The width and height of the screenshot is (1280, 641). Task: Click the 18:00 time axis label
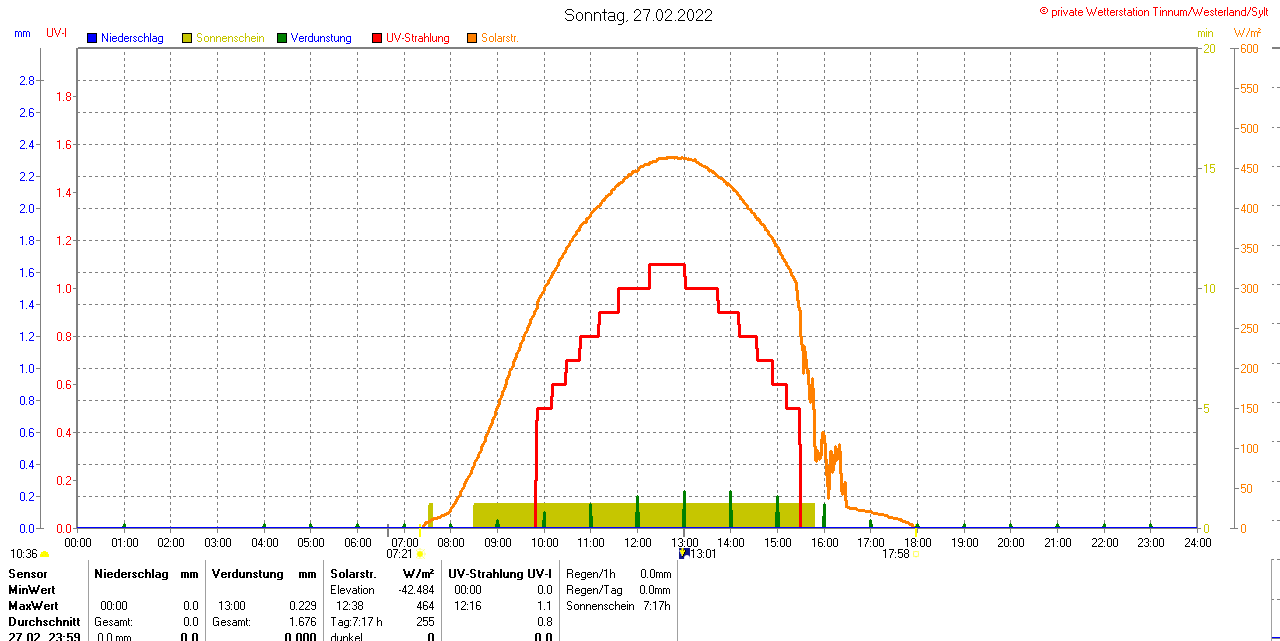[x=917, y=542]
